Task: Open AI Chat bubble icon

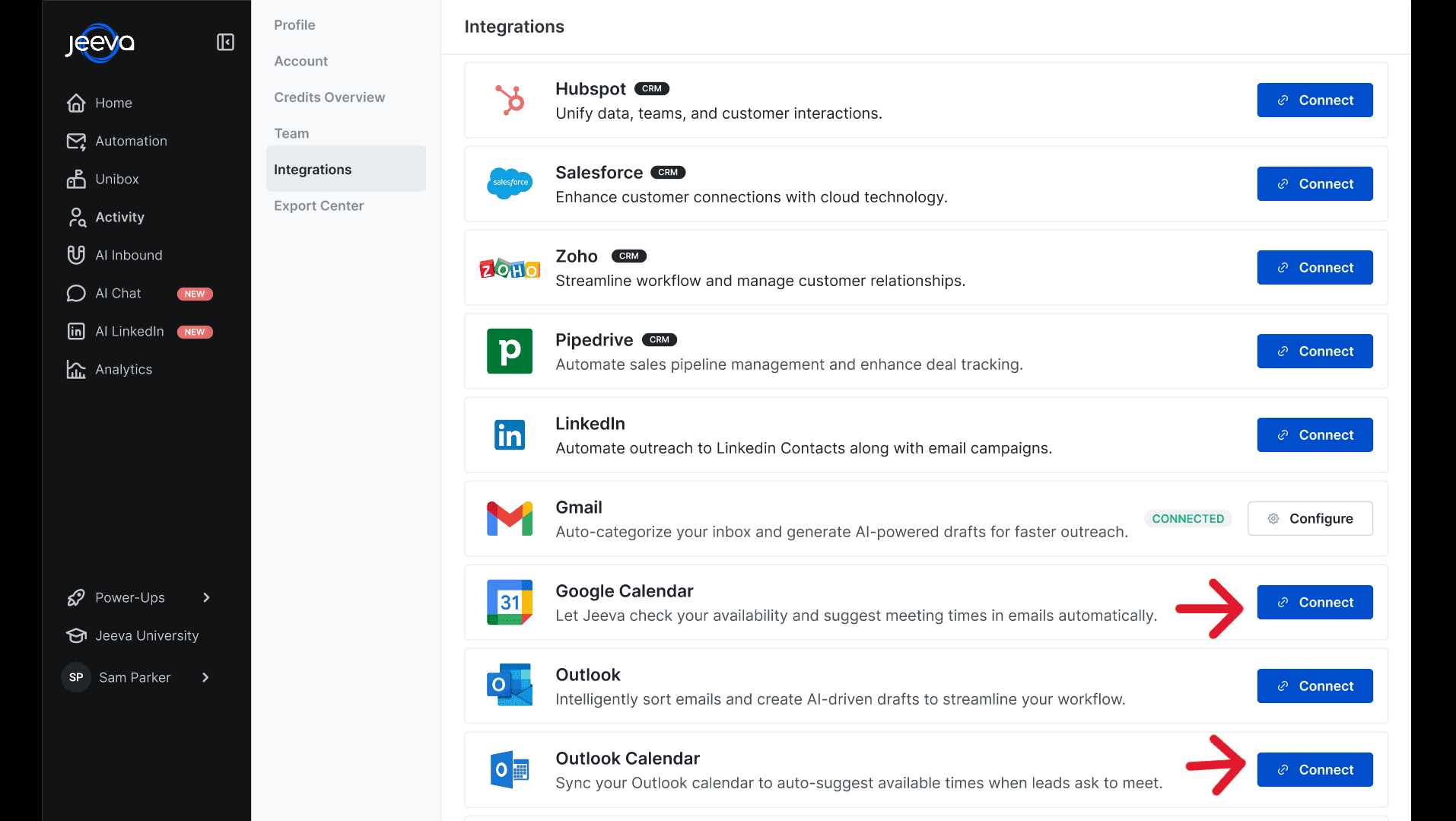Action: (x=76, y=293)
